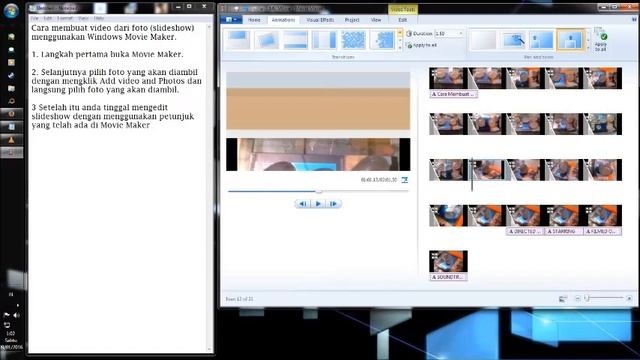This screenshot has width=640, height=360.
Task: Expand the transitions gallery more arrow
Action: (400, 48)
